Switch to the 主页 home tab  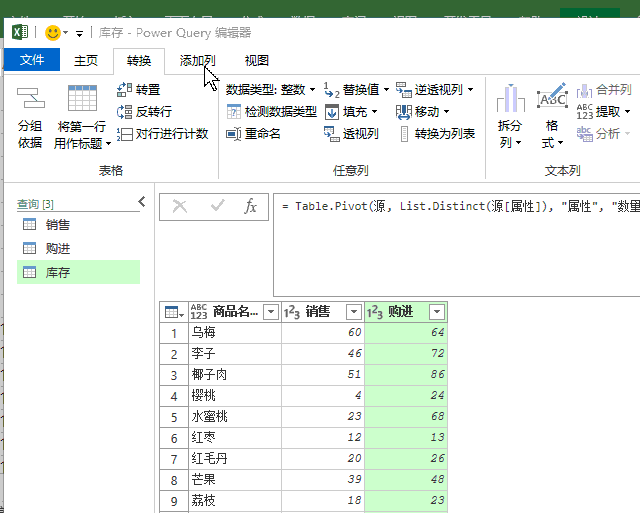[x=86, y=60]
